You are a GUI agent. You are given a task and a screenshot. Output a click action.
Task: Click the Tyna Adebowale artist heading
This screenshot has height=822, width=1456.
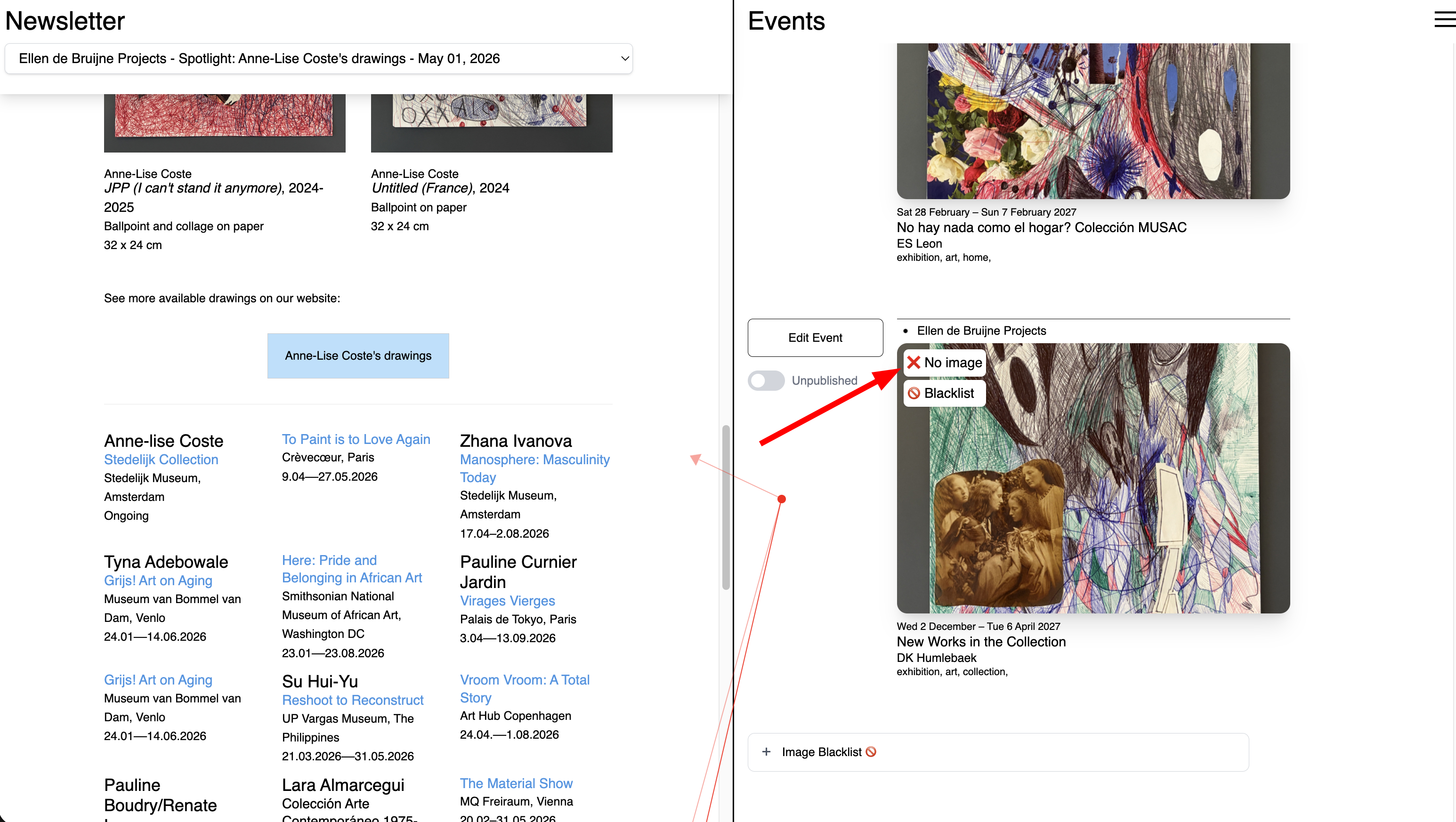pos(166,562)
